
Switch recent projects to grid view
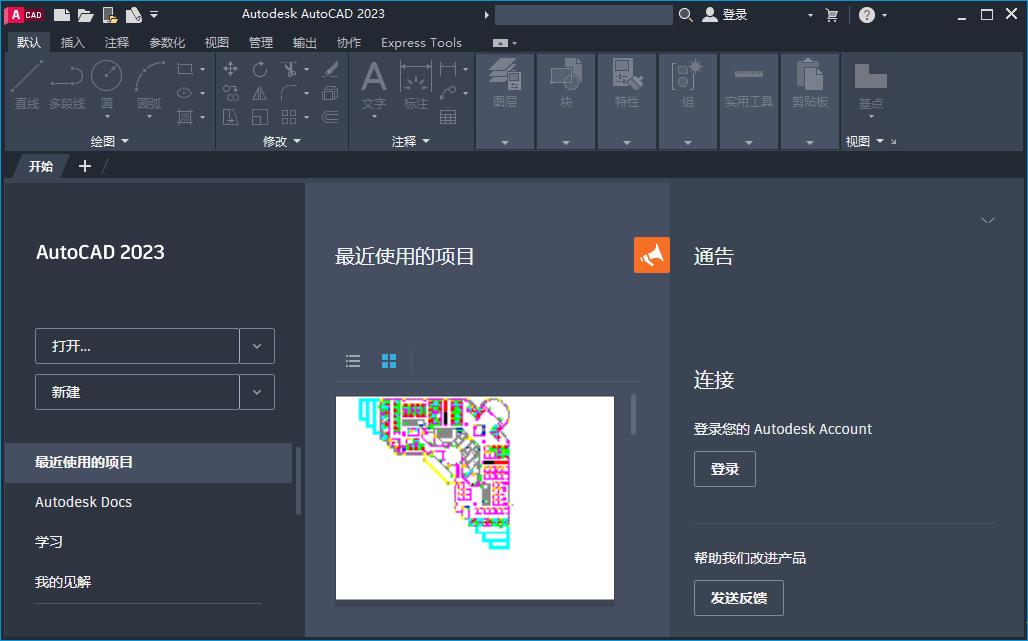[x=389, y=361]
